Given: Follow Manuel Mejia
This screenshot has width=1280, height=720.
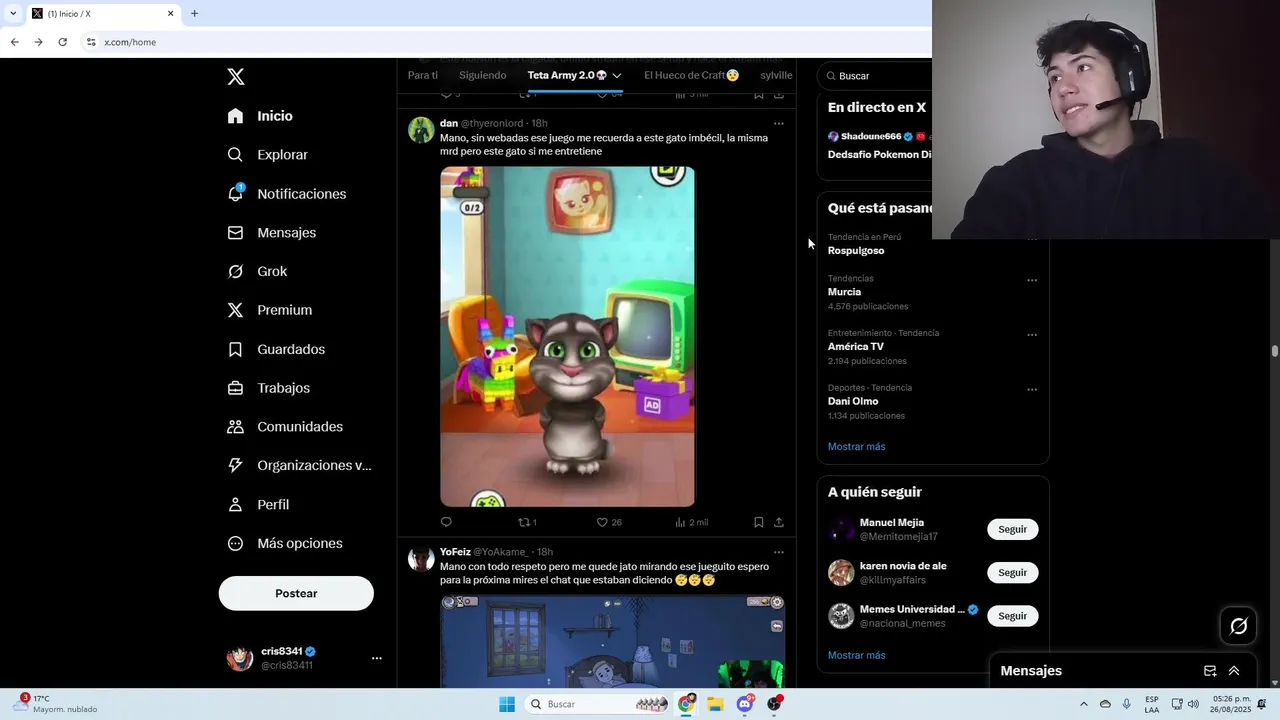Looking at the screenshot, I should 1012,529.
